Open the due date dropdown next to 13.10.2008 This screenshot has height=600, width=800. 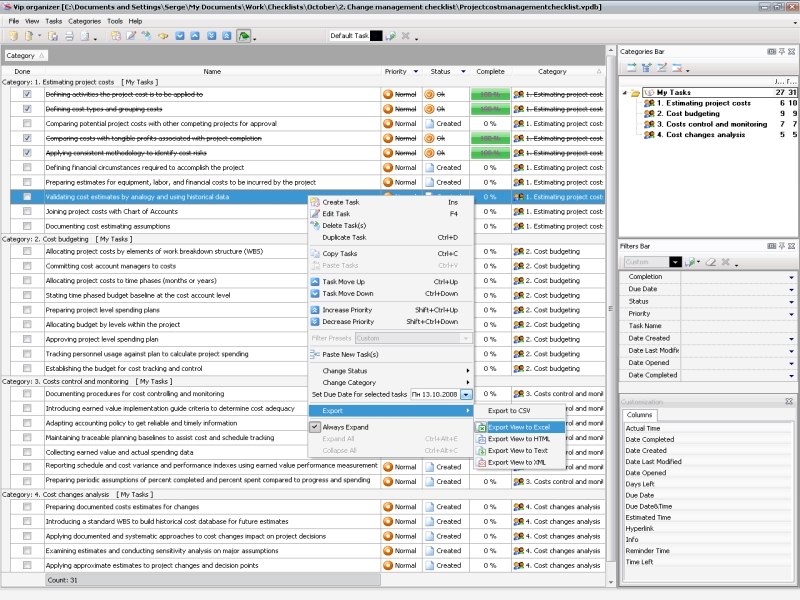point(465,394)
